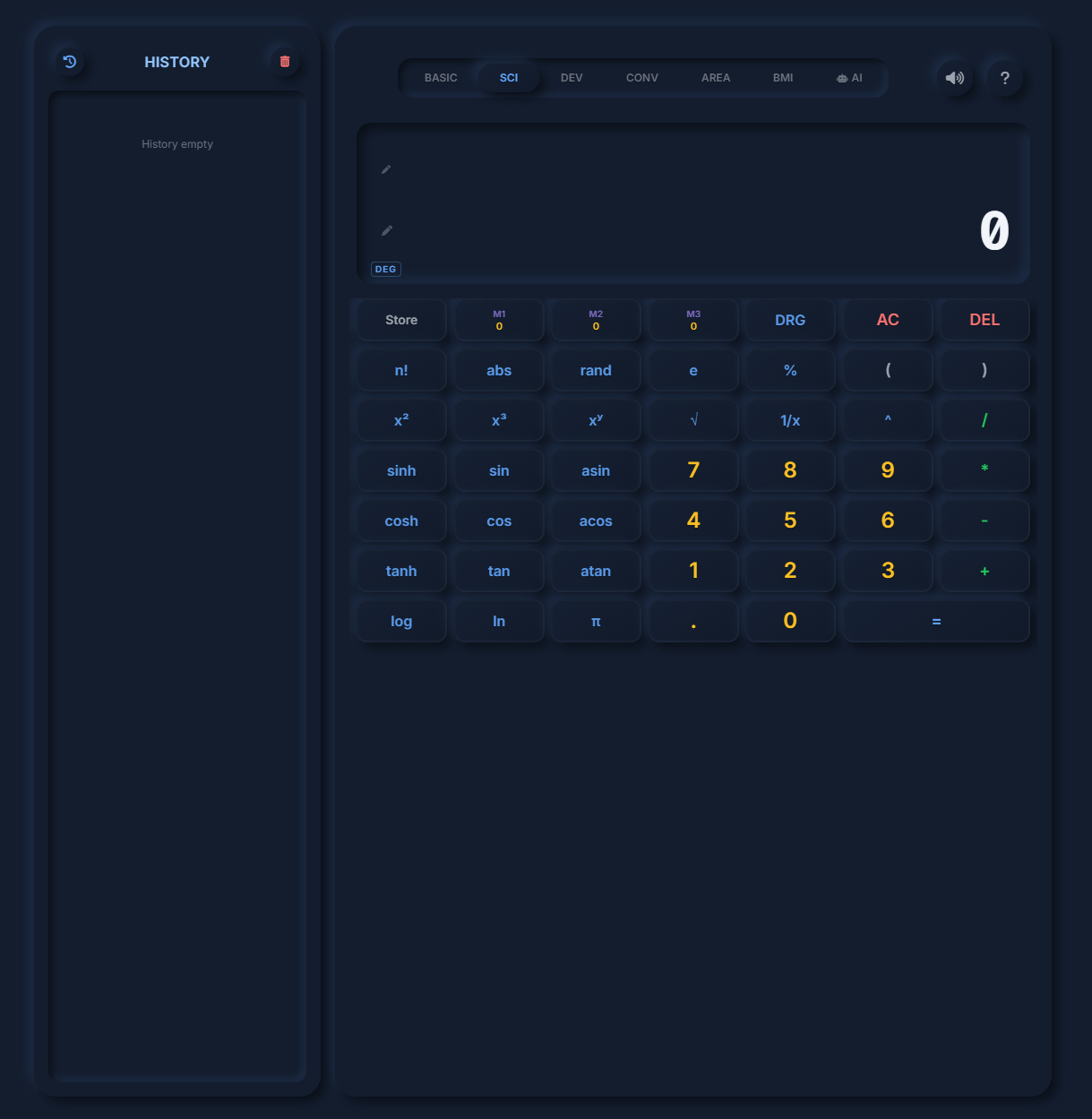Mute sound with the speaker icon
This screenshot has width=1092, height=1119.
click(x=954, y=78)
